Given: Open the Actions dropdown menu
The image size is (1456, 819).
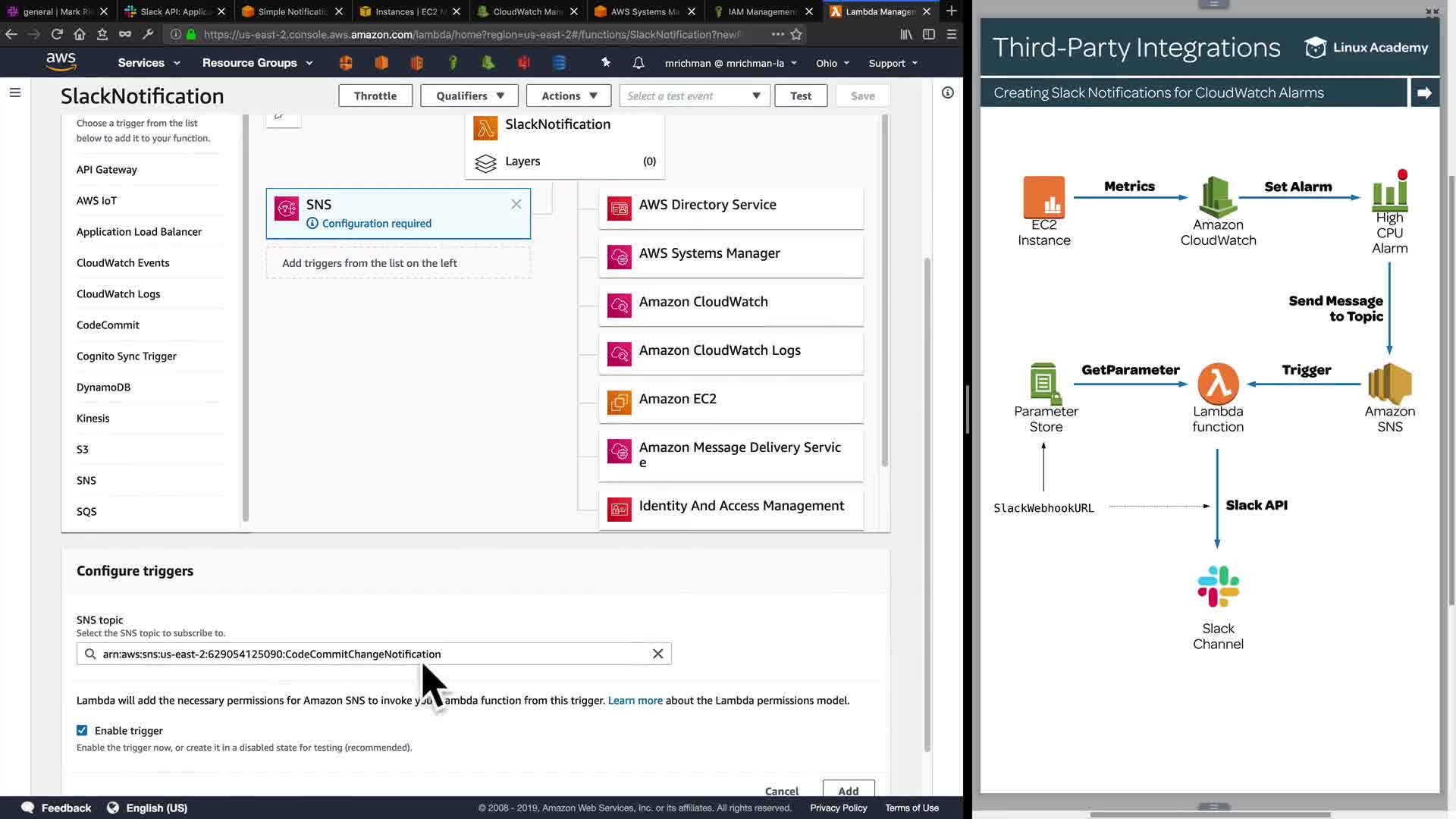Looking at the screenshot, I should (x=569, y=96).
